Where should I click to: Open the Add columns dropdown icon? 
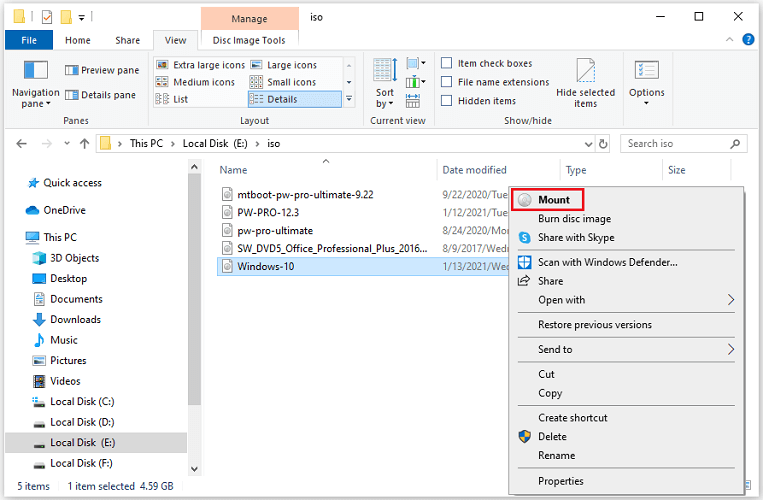pos(416,82)
